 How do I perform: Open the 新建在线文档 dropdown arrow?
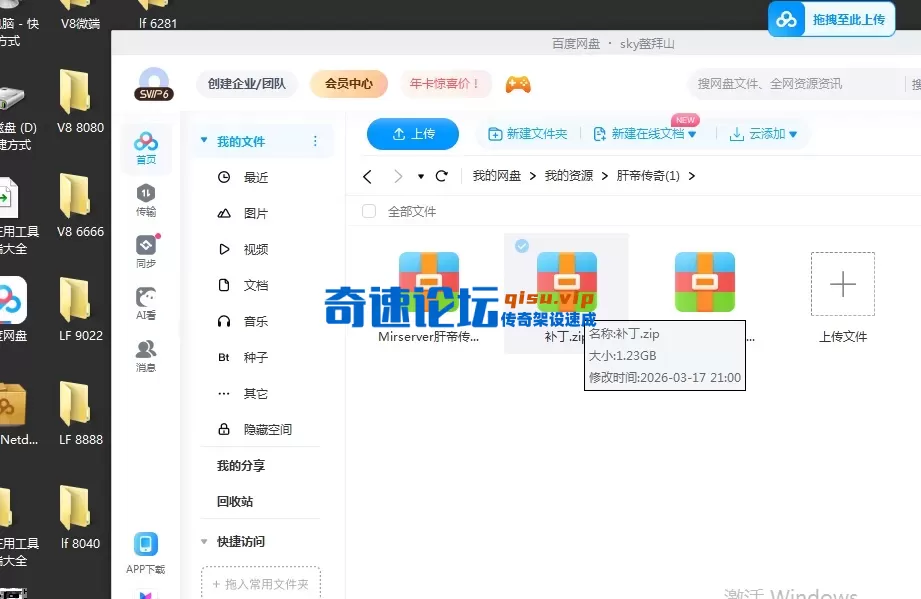click(692, 133)
